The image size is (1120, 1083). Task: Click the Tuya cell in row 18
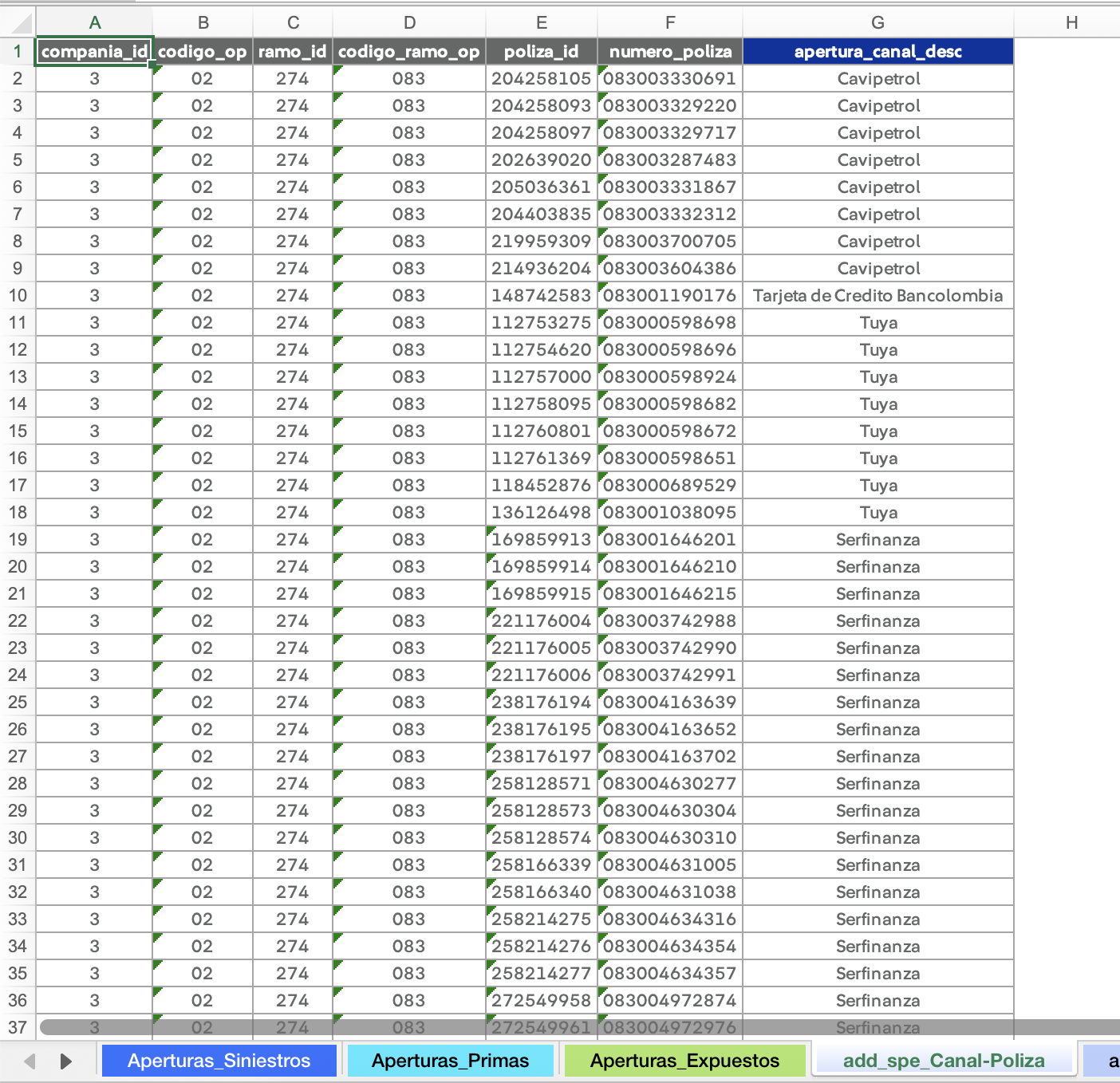(878, 513)
